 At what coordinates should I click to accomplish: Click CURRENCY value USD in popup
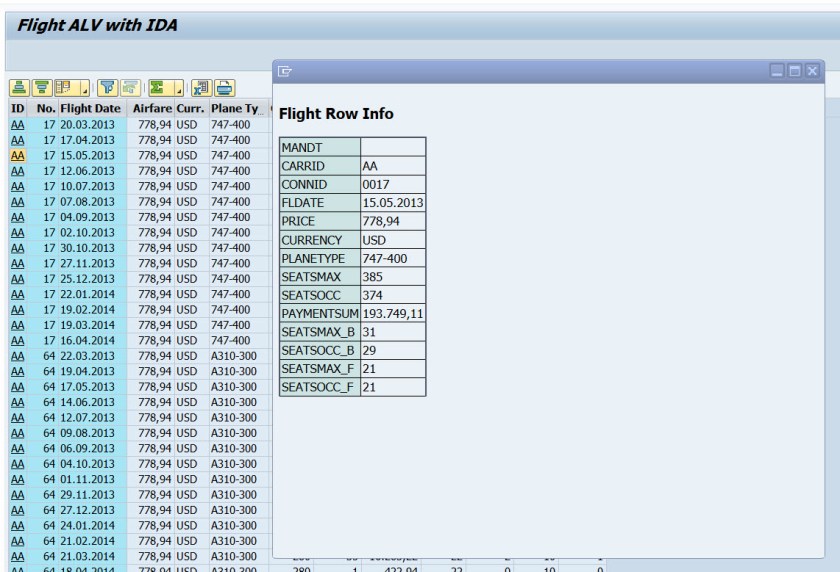point(393,239)
